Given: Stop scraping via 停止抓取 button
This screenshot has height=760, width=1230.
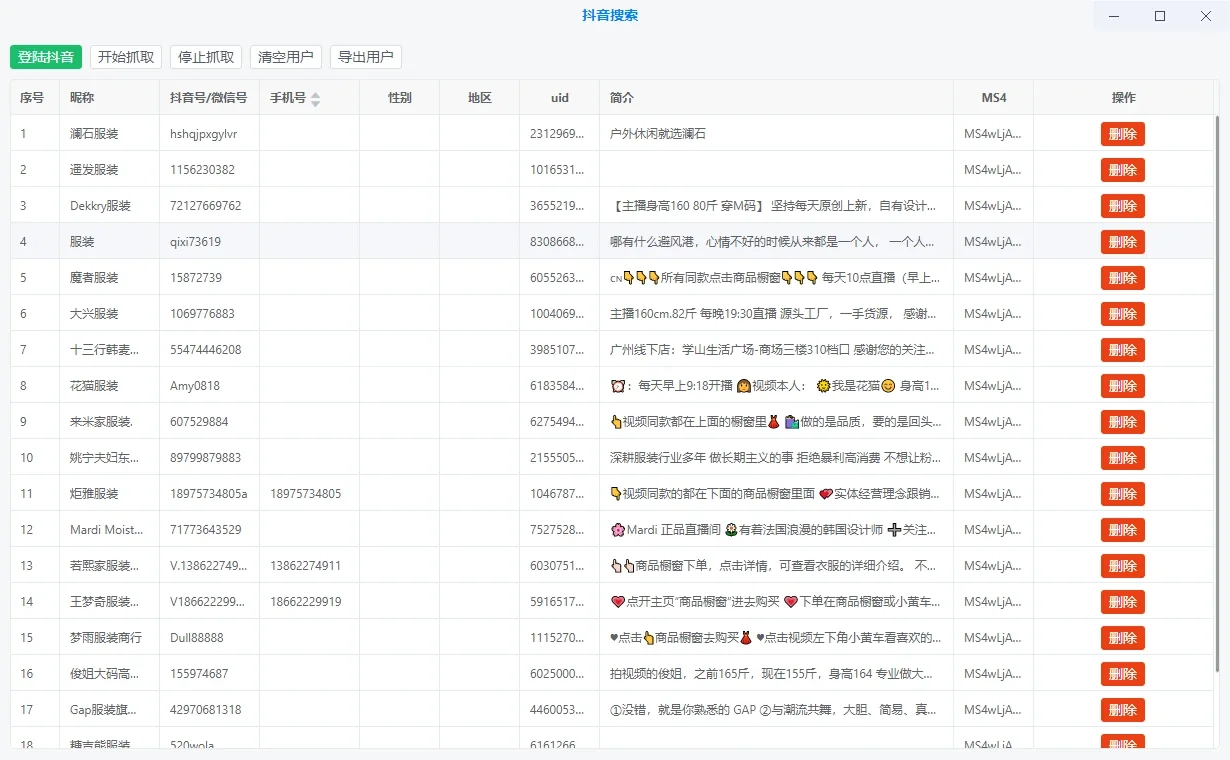Looking at the screenshot, I should tap(206, 57).
